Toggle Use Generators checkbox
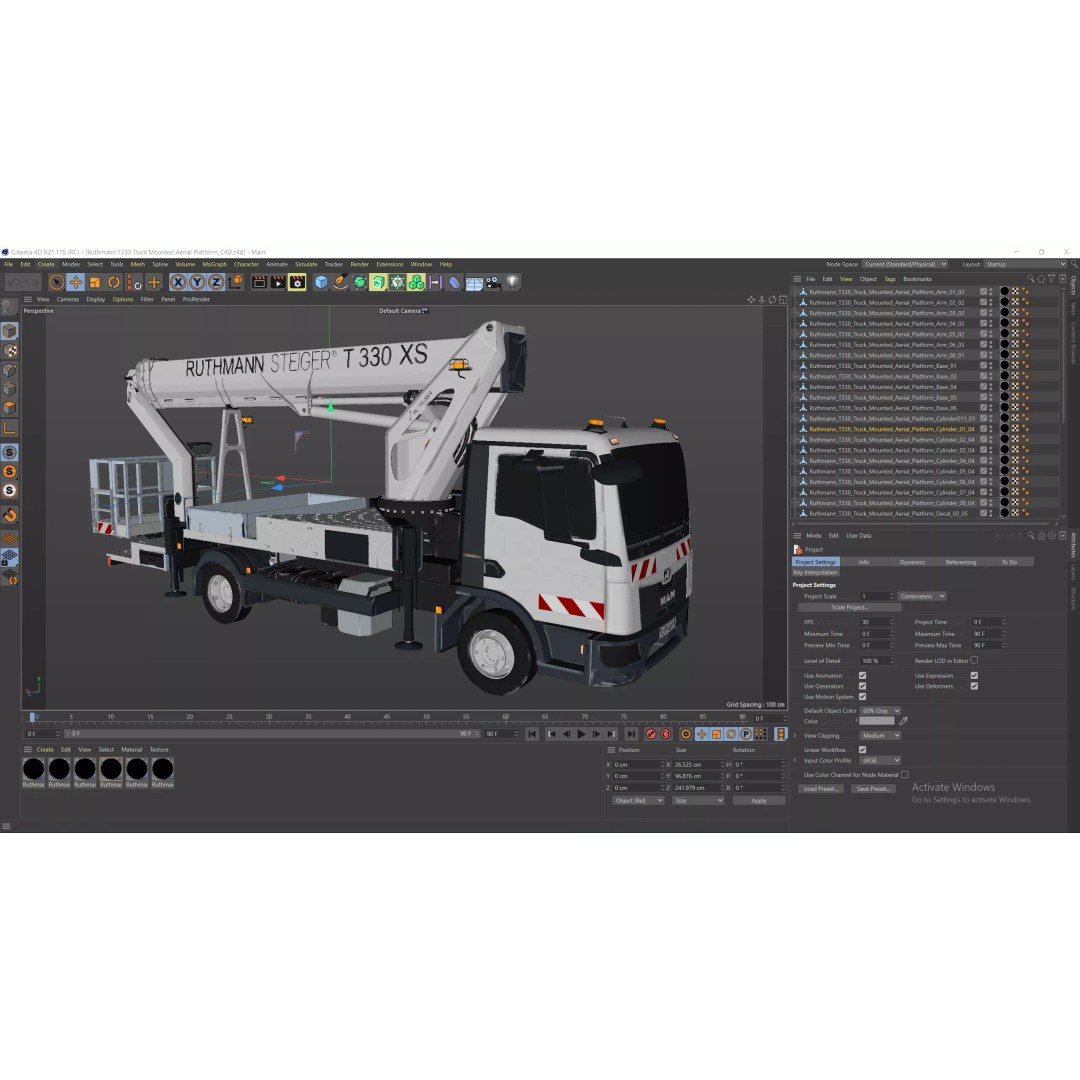The image size is (1080, 1080). [862, 686]
